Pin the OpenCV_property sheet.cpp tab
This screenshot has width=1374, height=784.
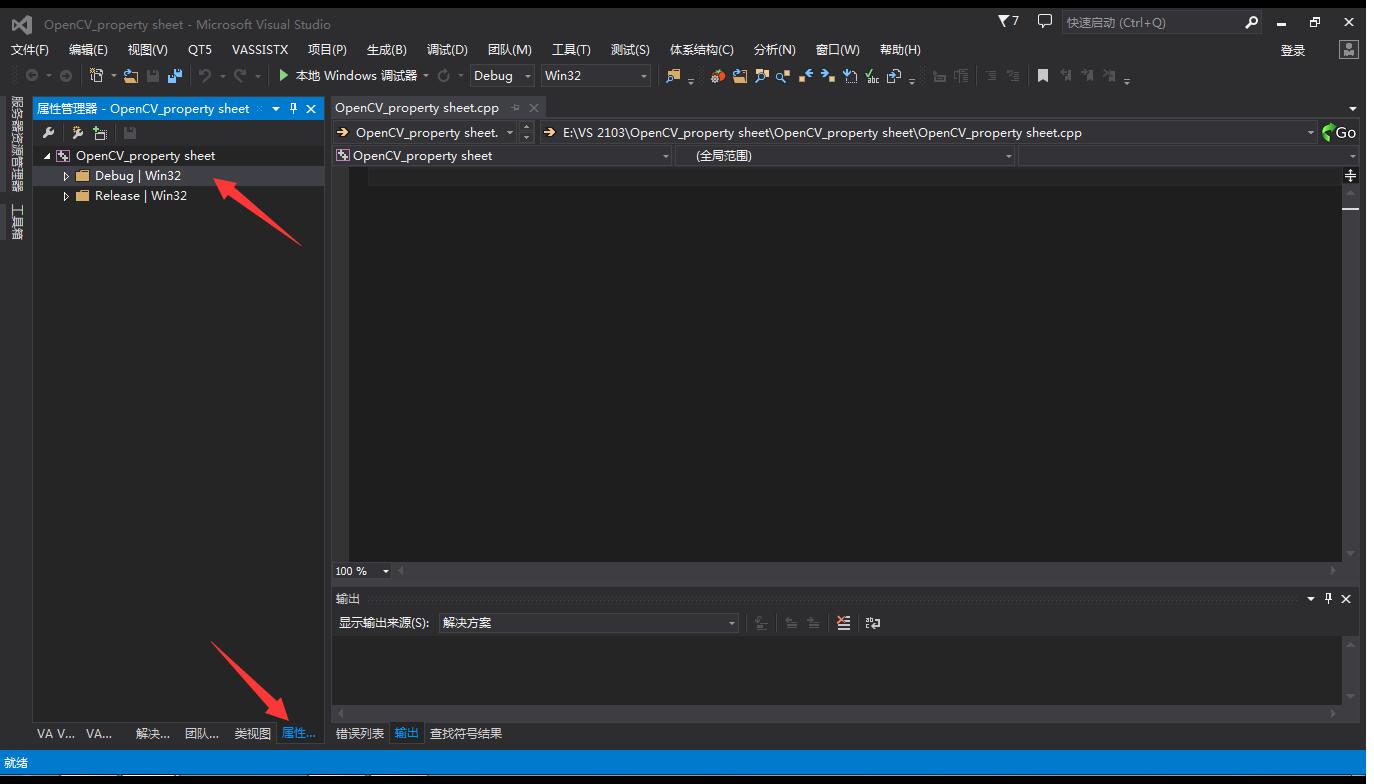pos(516,108)
